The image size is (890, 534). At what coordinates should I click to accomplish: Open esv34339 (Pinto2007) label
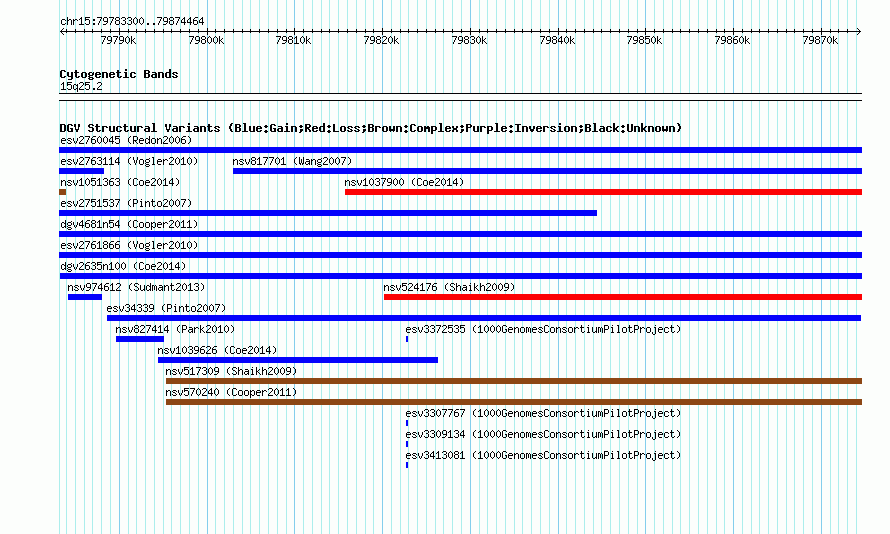point(166,308)
